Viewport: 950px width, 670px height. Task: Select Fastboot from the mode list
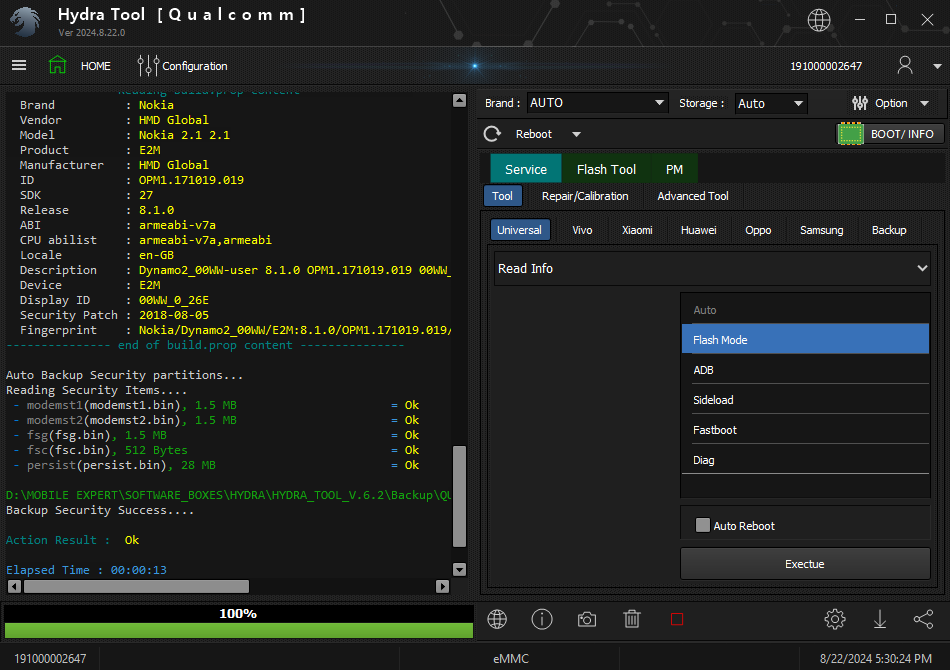(x=715, y=430)
